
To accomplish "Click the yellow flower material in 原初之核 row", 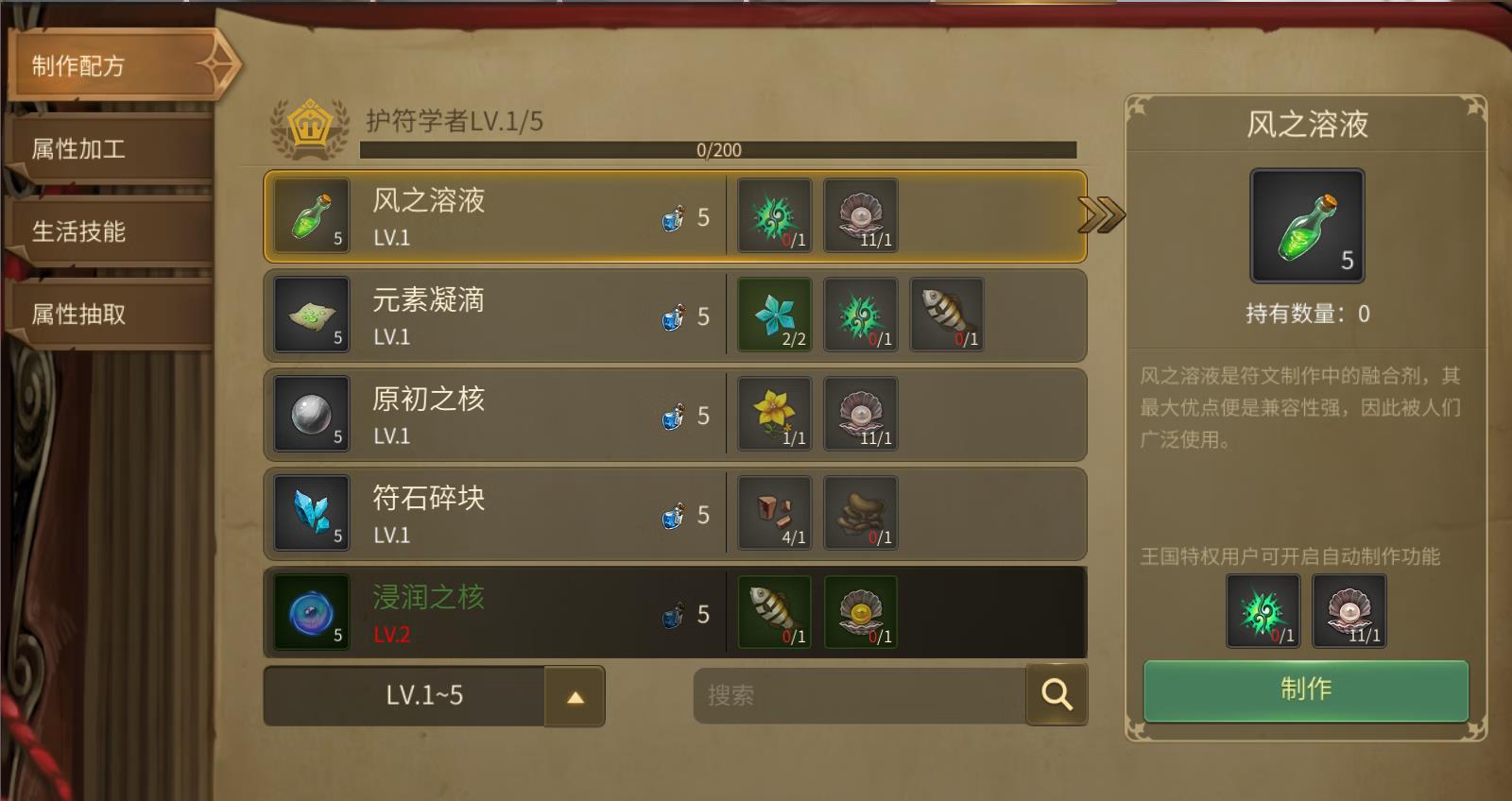I will pyautogui.click(x=774, y=415).
